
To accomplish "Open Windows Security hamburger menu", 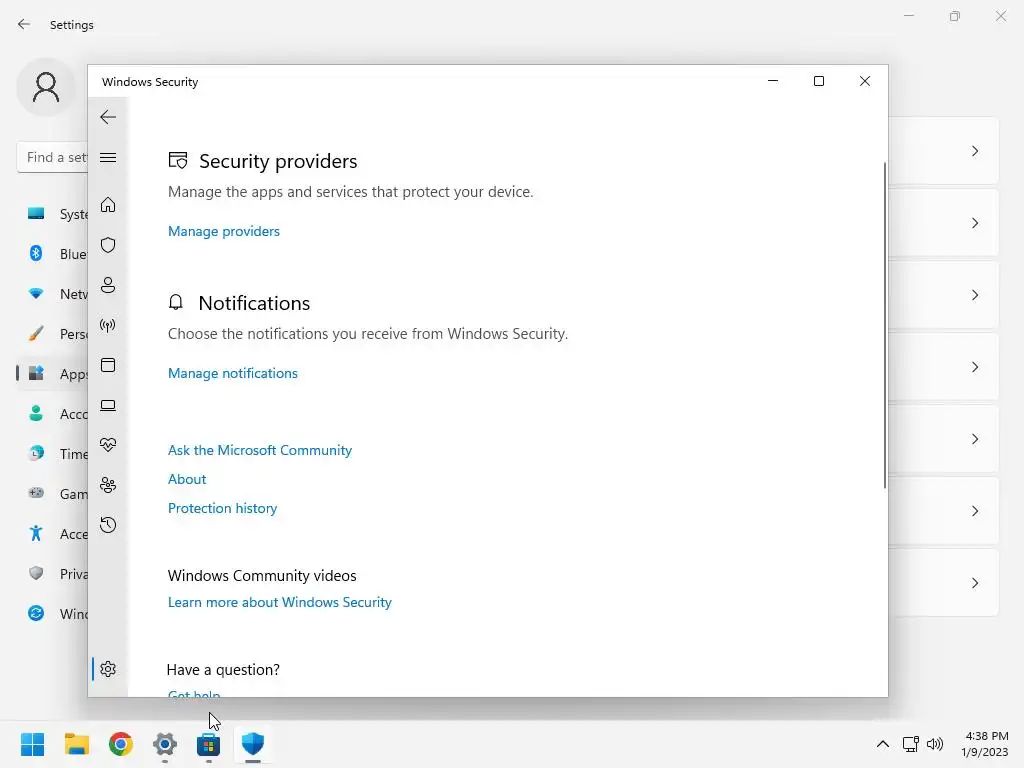I will tap(108, 157).
